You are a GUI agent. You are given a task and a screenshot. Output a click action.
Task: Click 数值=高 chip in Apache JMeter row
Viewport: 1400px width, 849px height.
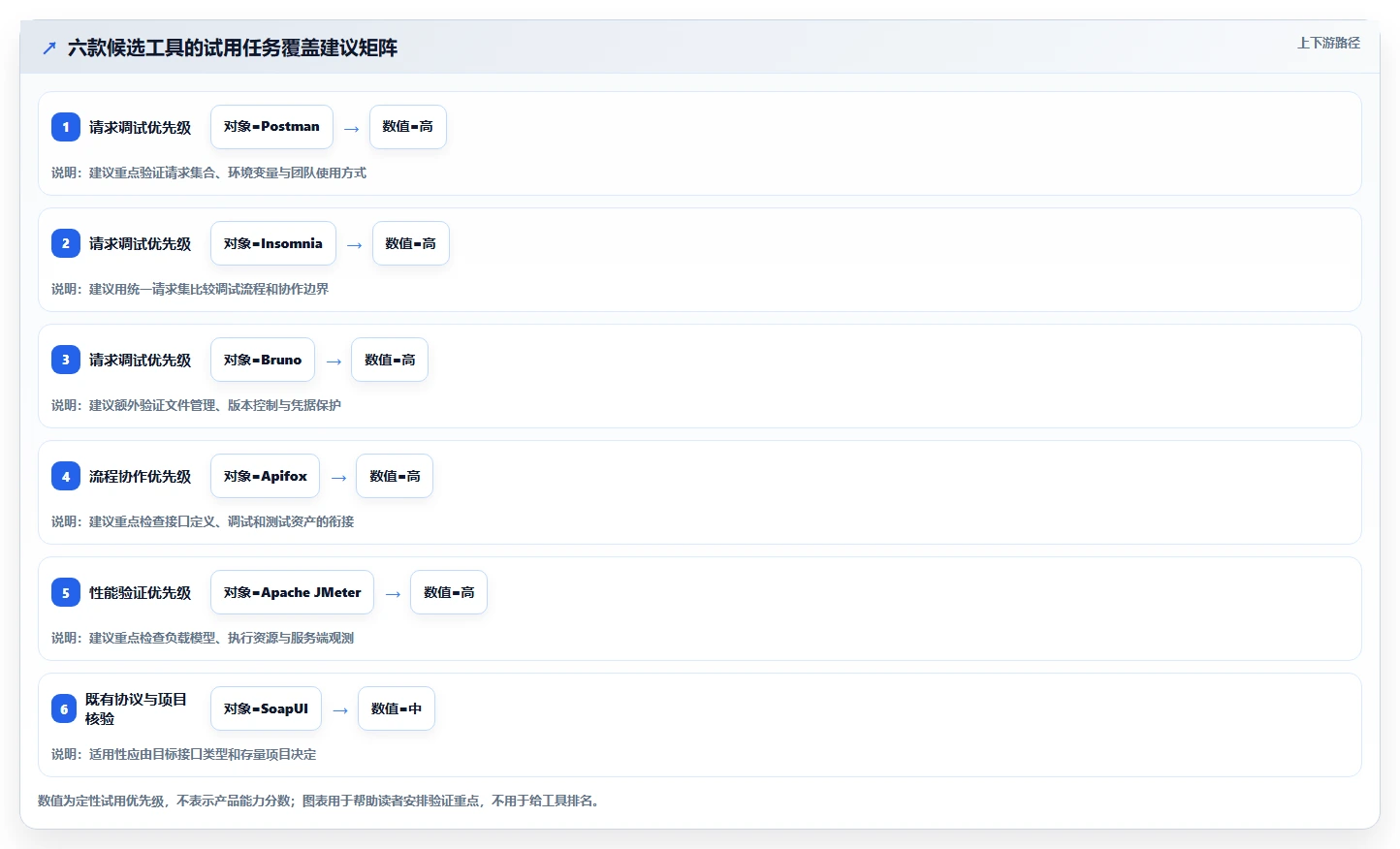449,592
